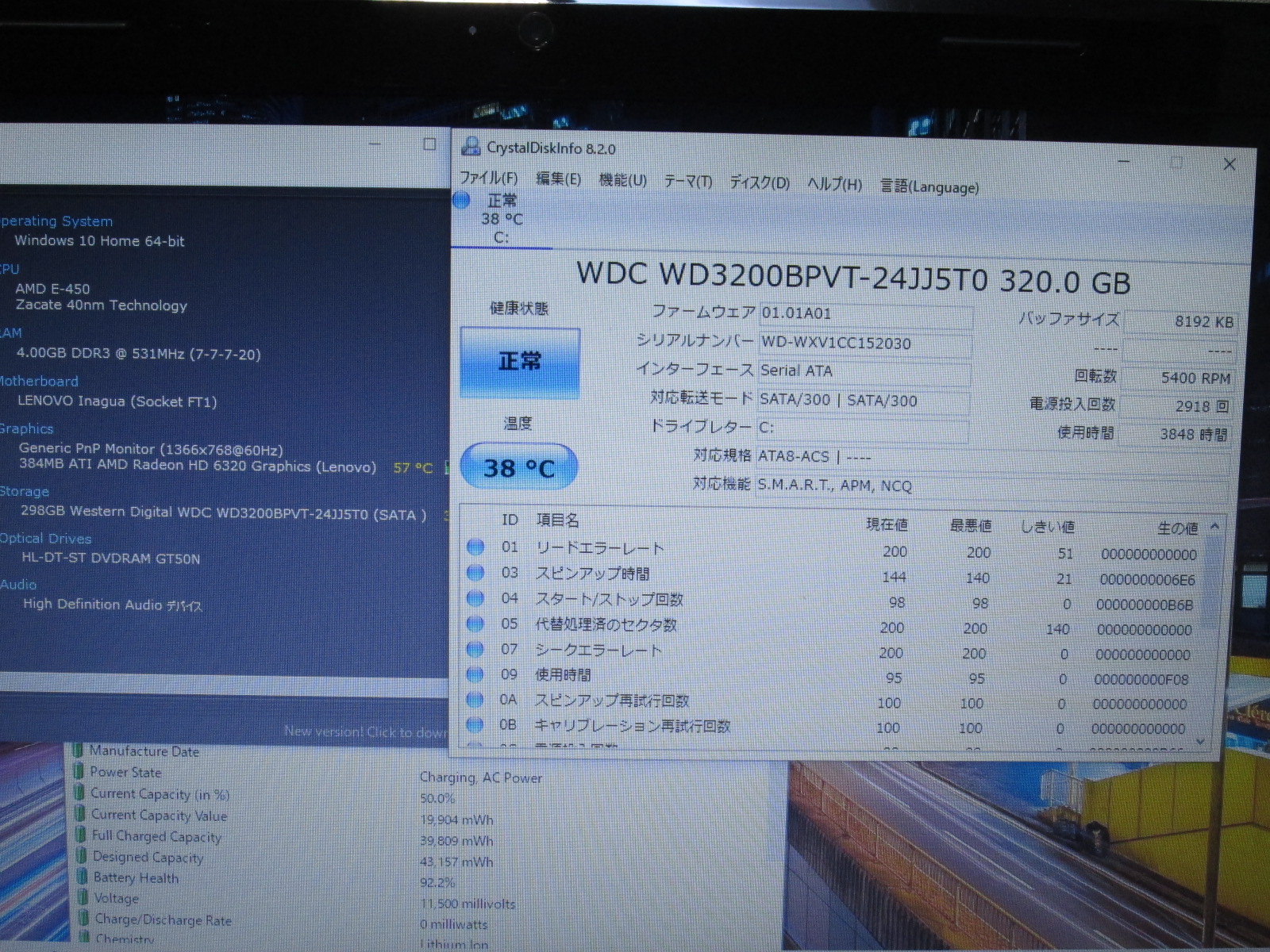
Task: Click status icon for リードエラーレート row
Action: pyautogui.click(x=475, y=547)
